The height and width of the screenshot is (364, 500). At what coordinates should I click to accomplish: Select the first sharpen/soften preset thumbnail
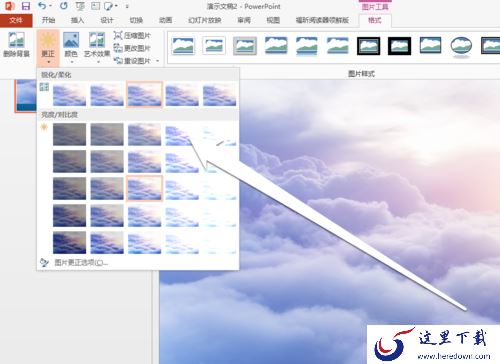[x=69, y=94]
